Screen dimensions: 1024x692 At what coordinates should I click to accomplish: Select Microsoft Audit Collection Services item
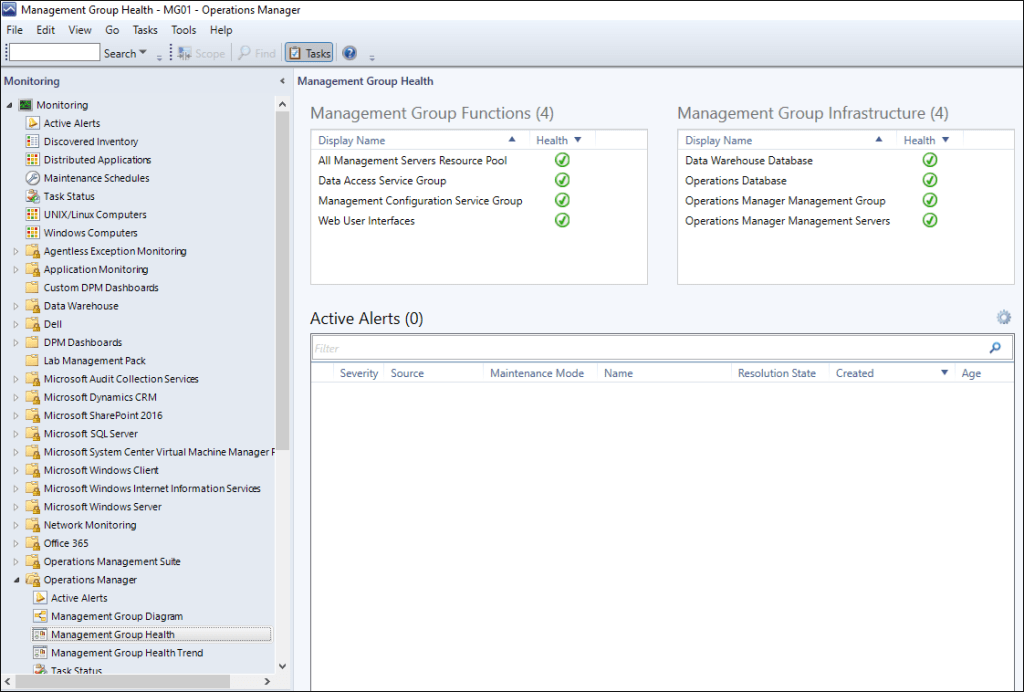pyautogui.click(x=121, y=379)
